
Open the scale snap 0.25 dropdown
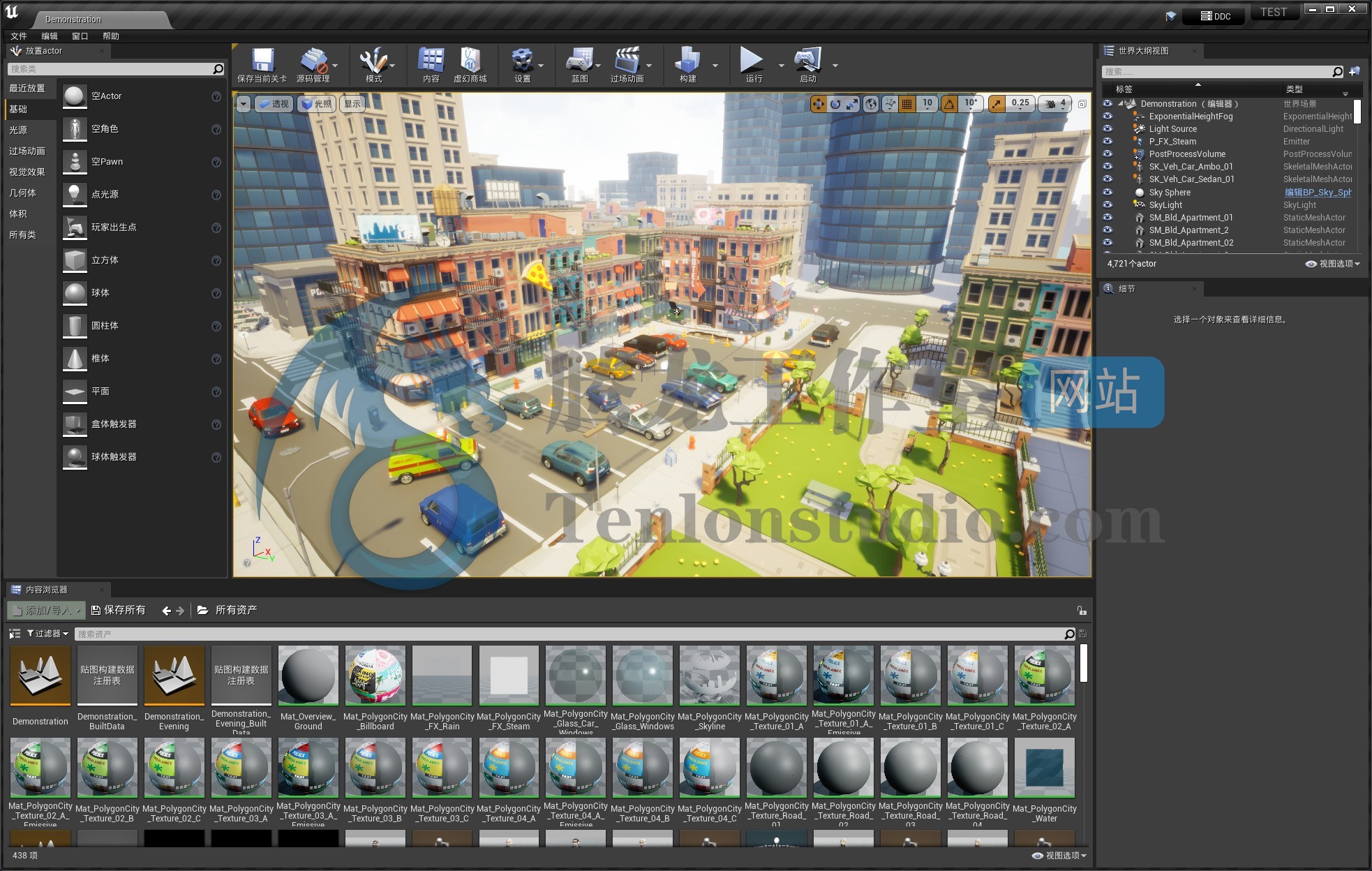(1020, 104)
